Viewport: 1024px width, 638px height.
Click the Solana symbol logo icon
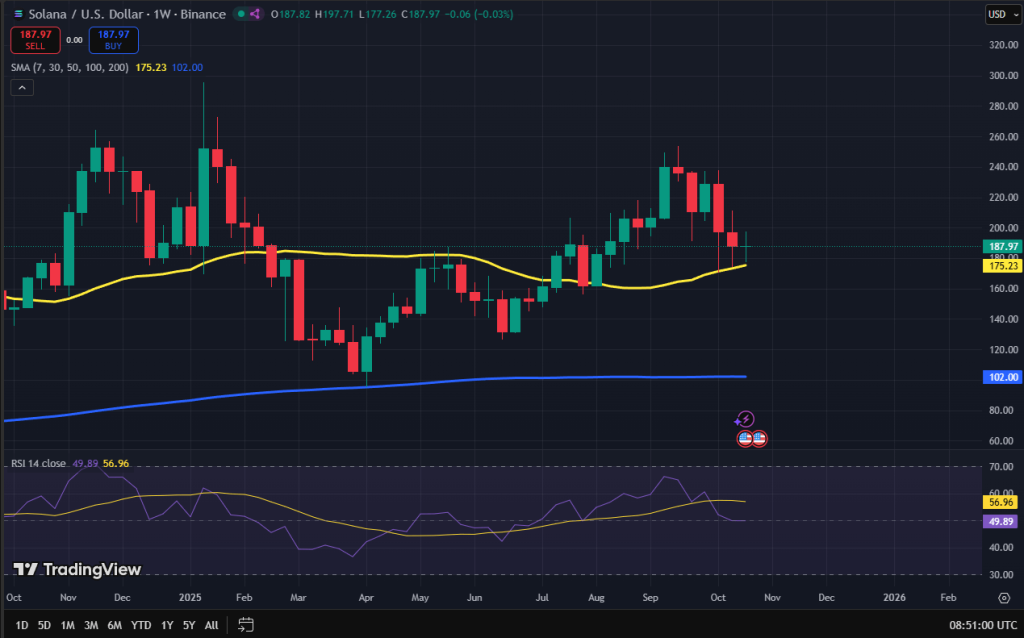17,14
